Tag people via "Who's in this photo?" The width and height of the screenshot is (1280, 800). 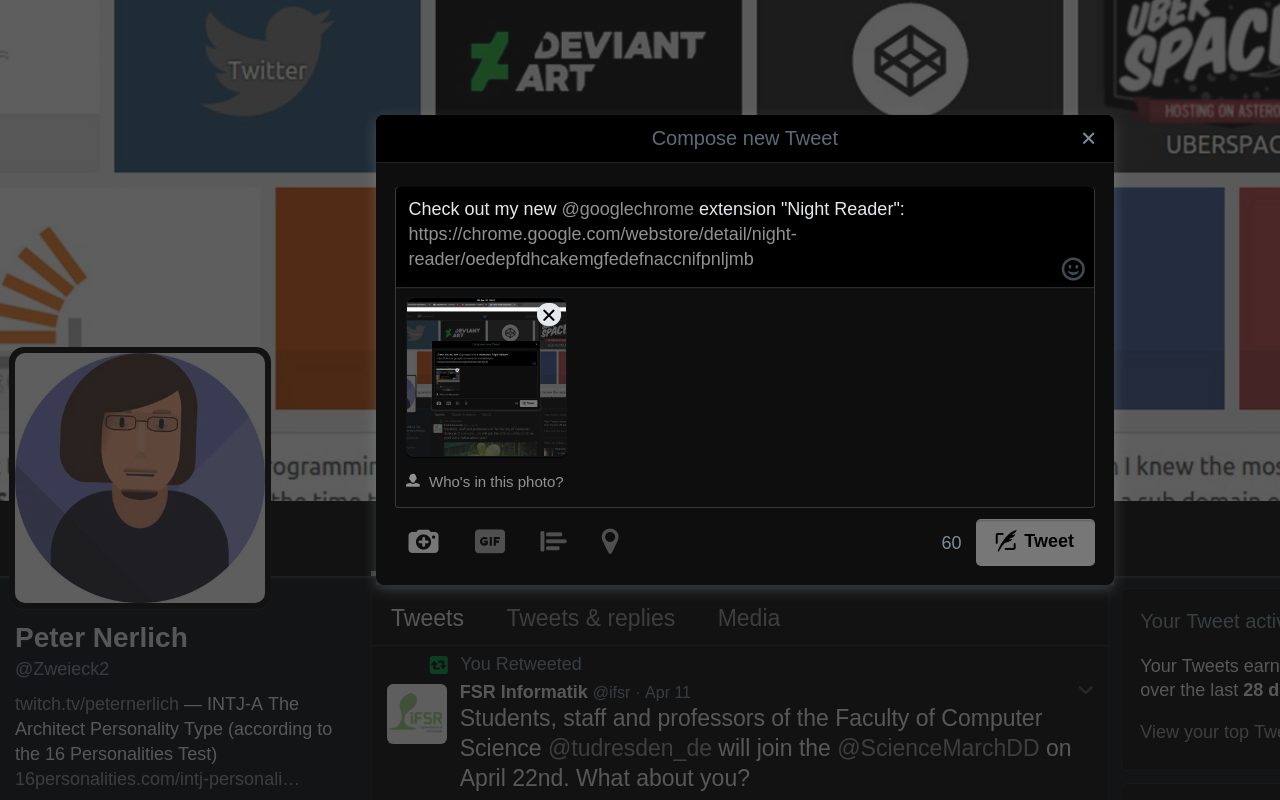click(x=485, y=481)
